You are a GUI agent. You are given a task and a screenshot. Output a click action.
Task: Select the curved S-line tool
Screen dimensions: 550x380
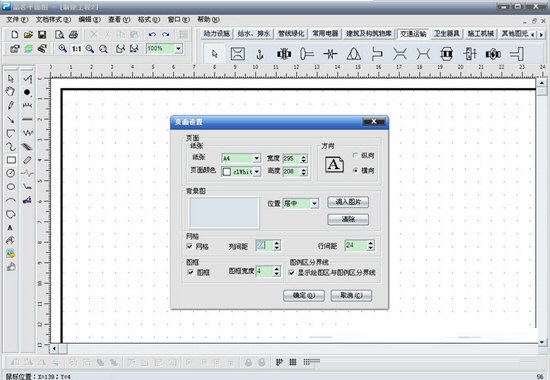[x=11, y=147]
